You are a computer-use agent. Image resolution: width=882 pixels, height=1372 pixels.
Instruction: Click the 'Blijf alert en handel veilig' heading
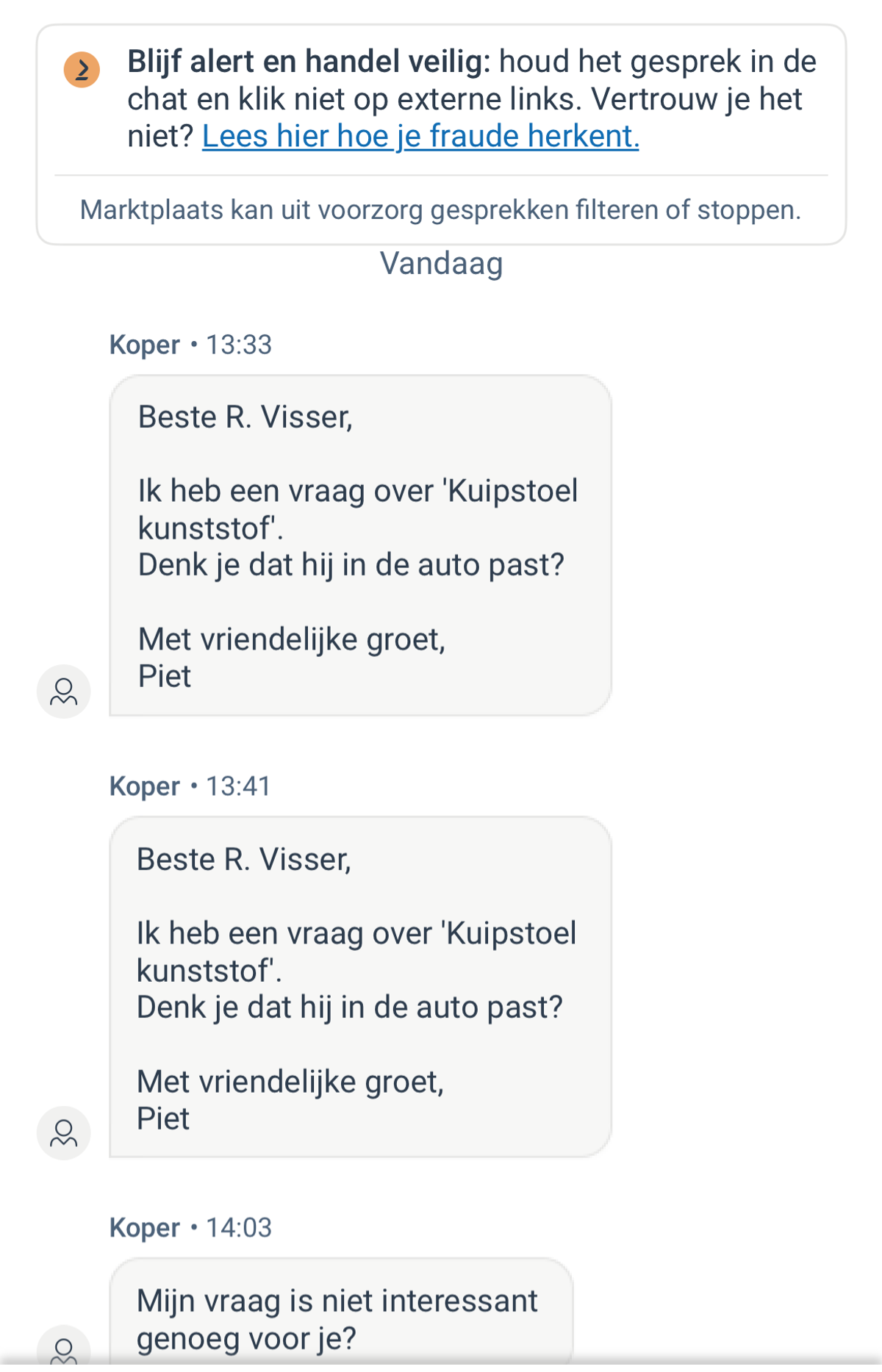pos(309,62)
